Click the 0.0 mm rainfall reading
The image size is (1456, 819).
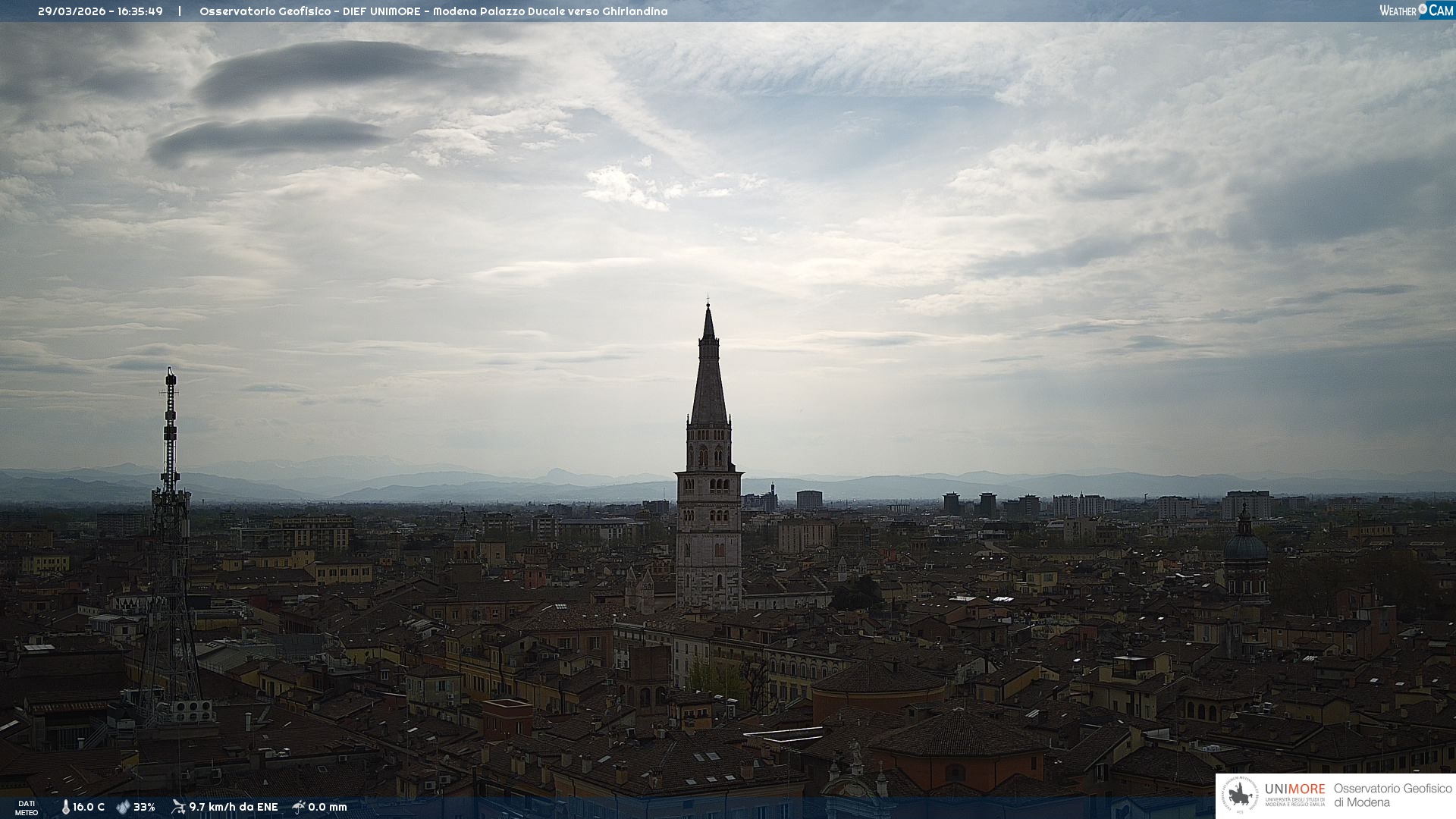click(328, 807)
